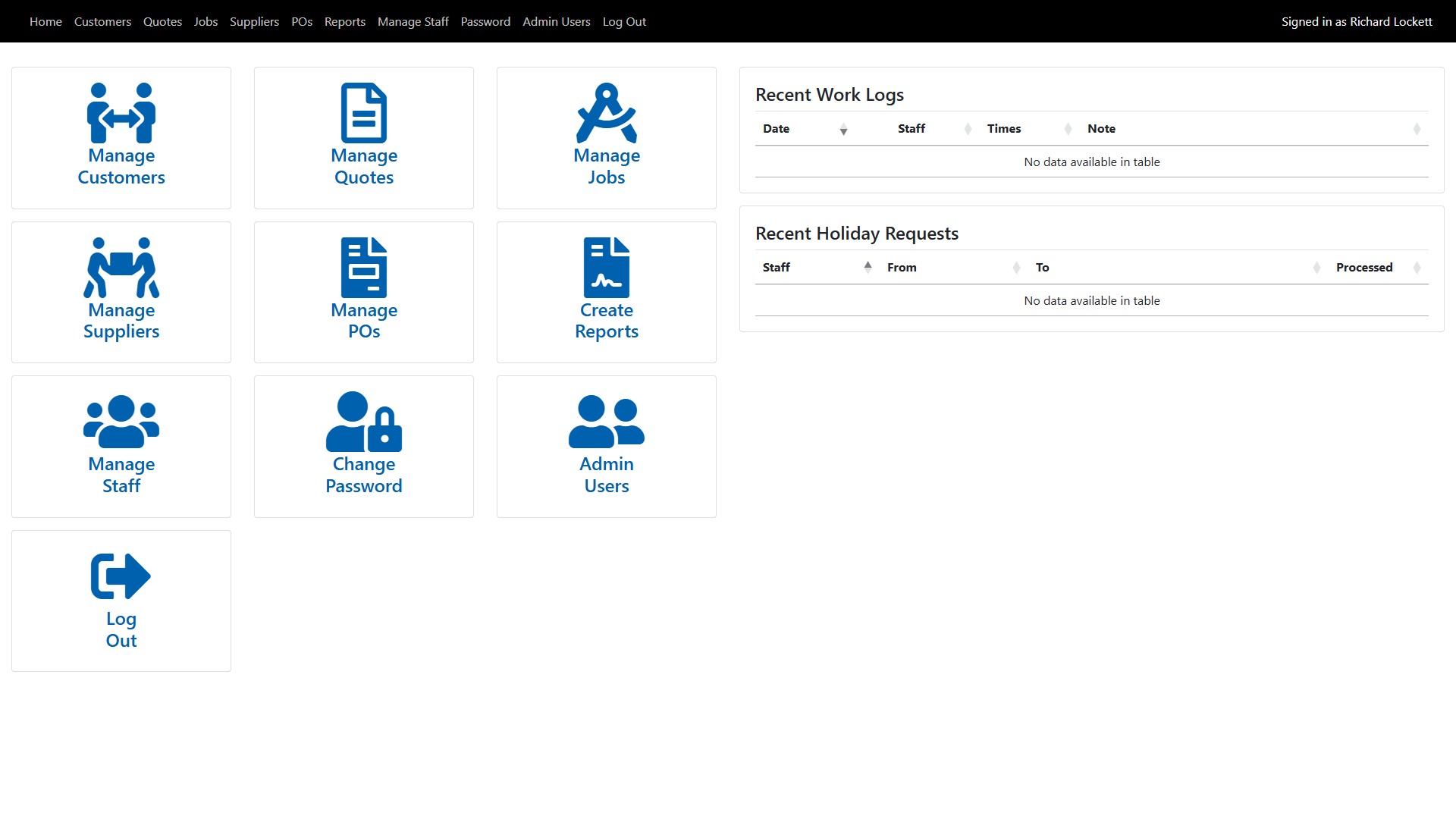1456x819 pixels.
Task: Select Admin Users in the navbar
Action: (557, 21)
